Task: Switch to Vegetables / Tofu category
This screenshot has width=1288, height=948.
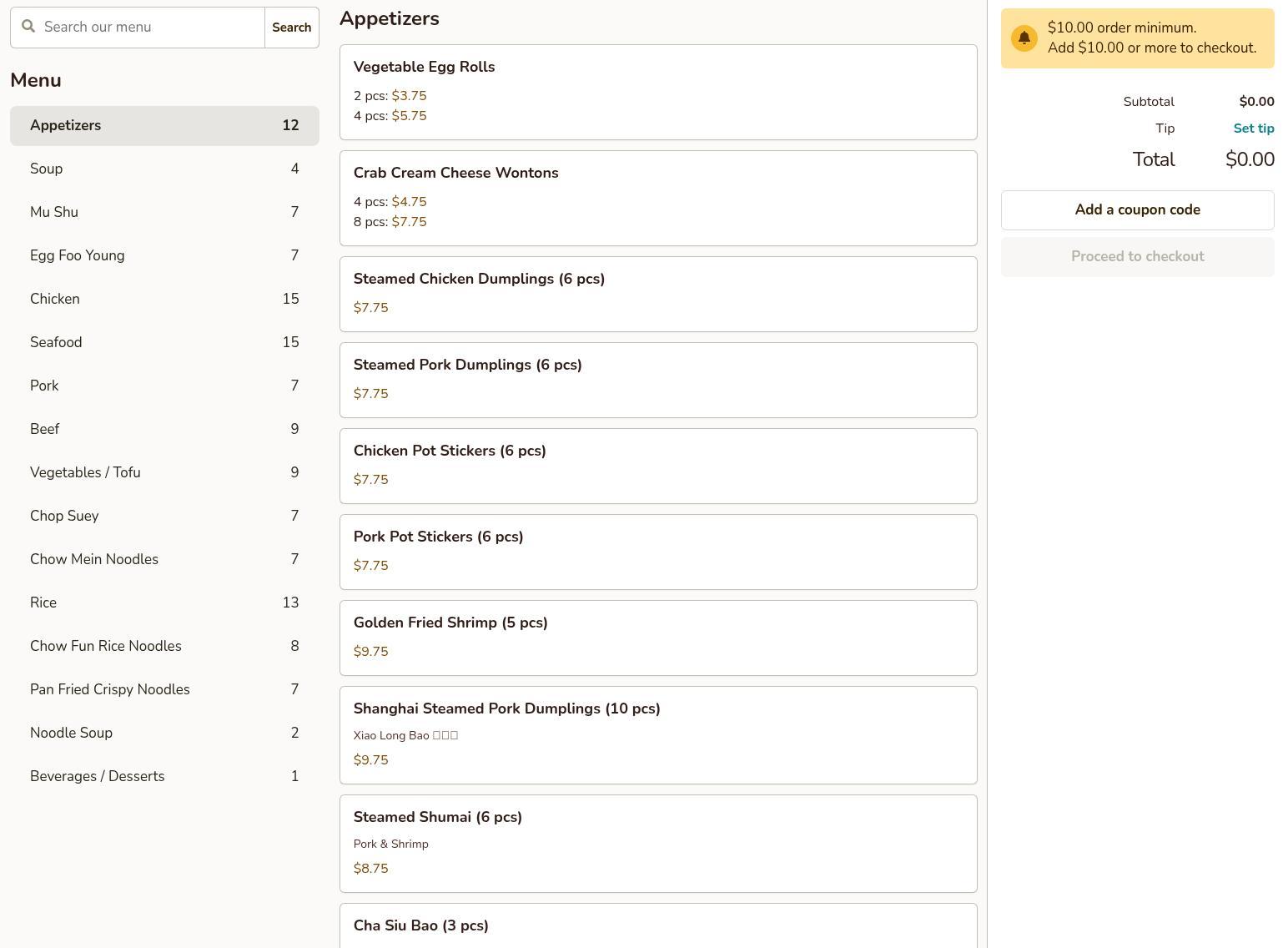Action: coord(164,472)
